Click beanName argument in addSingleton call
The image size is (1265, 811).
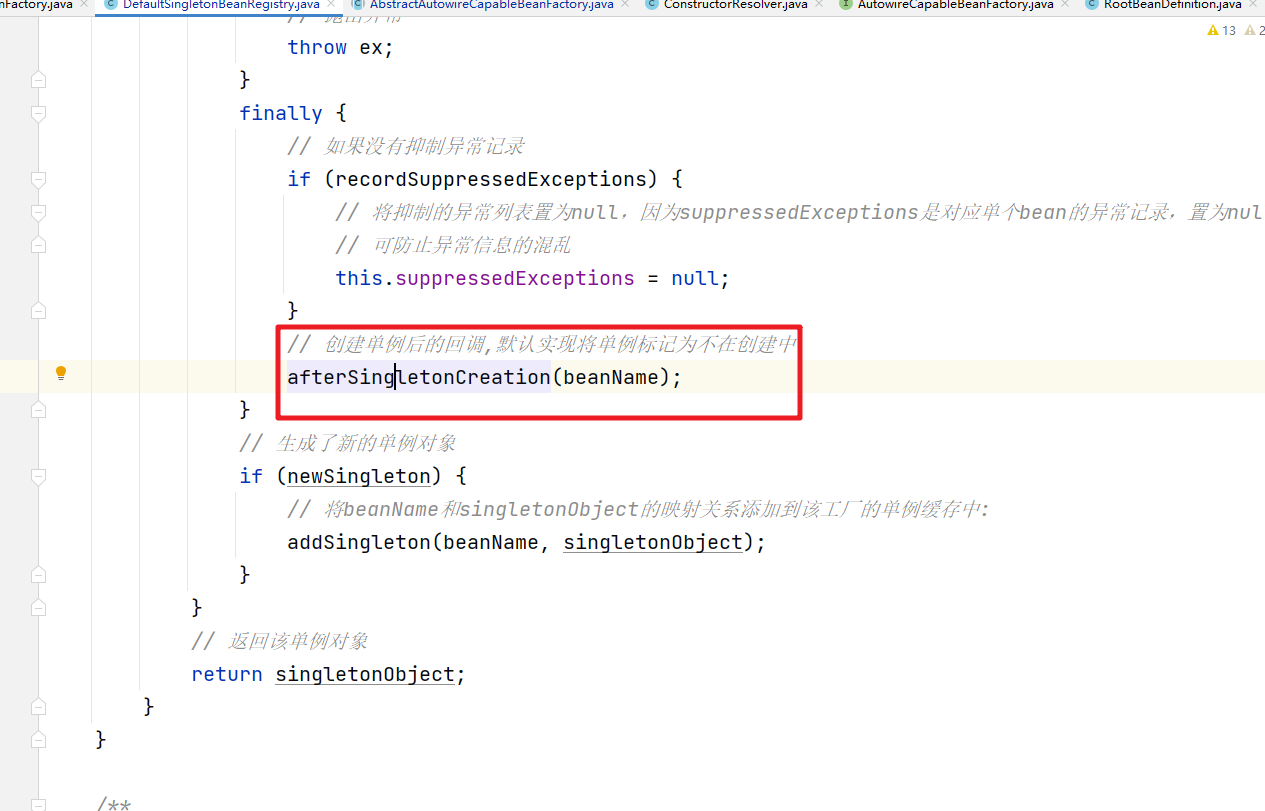coord(490,542)
